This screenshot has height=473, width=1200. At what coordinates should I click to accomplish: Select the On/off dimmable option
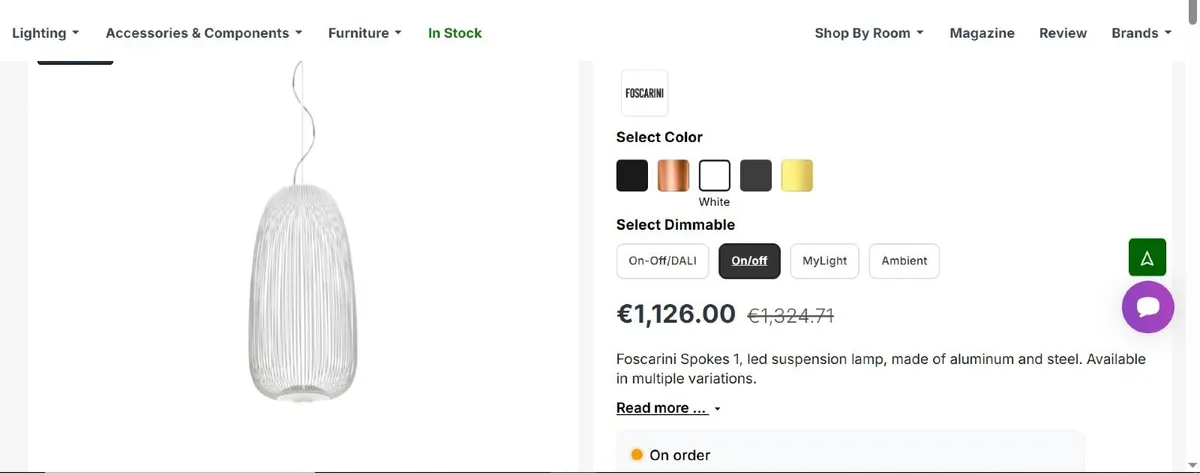[x=749, y=261]
